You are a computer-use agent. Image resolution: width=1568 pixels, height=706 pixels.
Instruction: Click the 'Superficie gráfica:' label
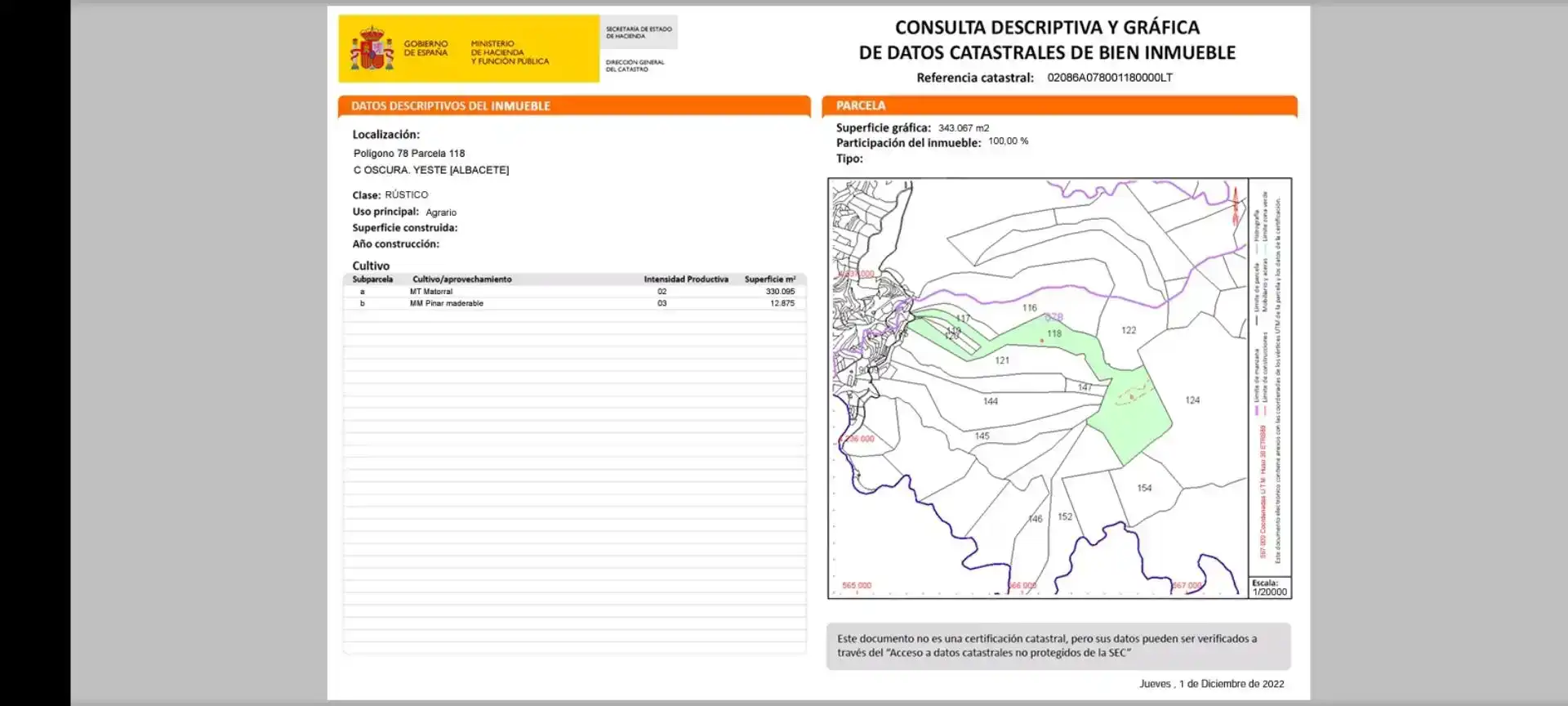click(x=884, y=127)
